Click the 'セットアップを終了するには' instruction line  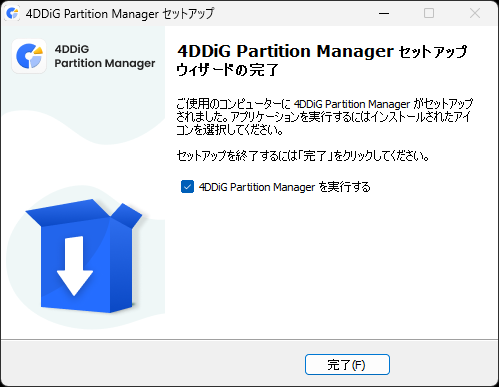pos(302,156)
